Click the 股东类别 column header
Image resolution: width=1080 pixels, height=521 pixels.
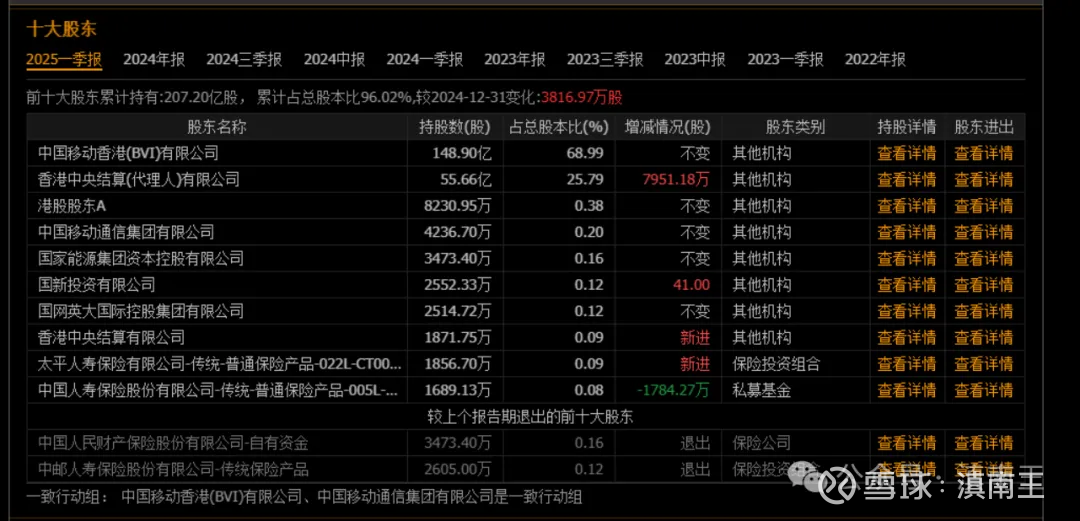coord(796,127)
